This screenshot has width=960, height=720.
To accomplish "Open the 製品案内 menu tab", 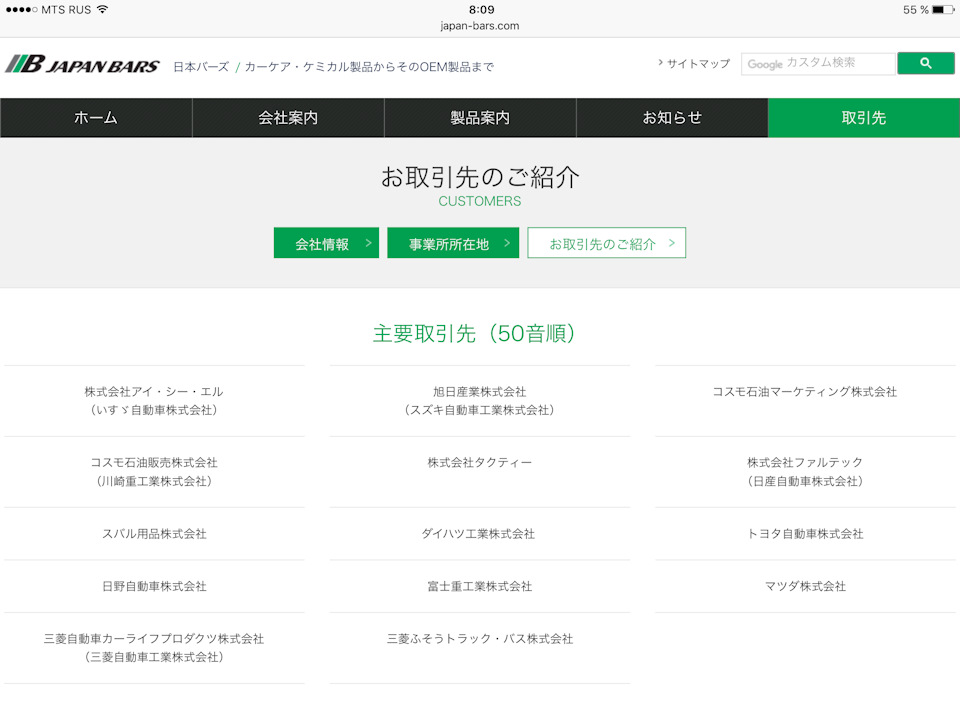I will [480, 118].
